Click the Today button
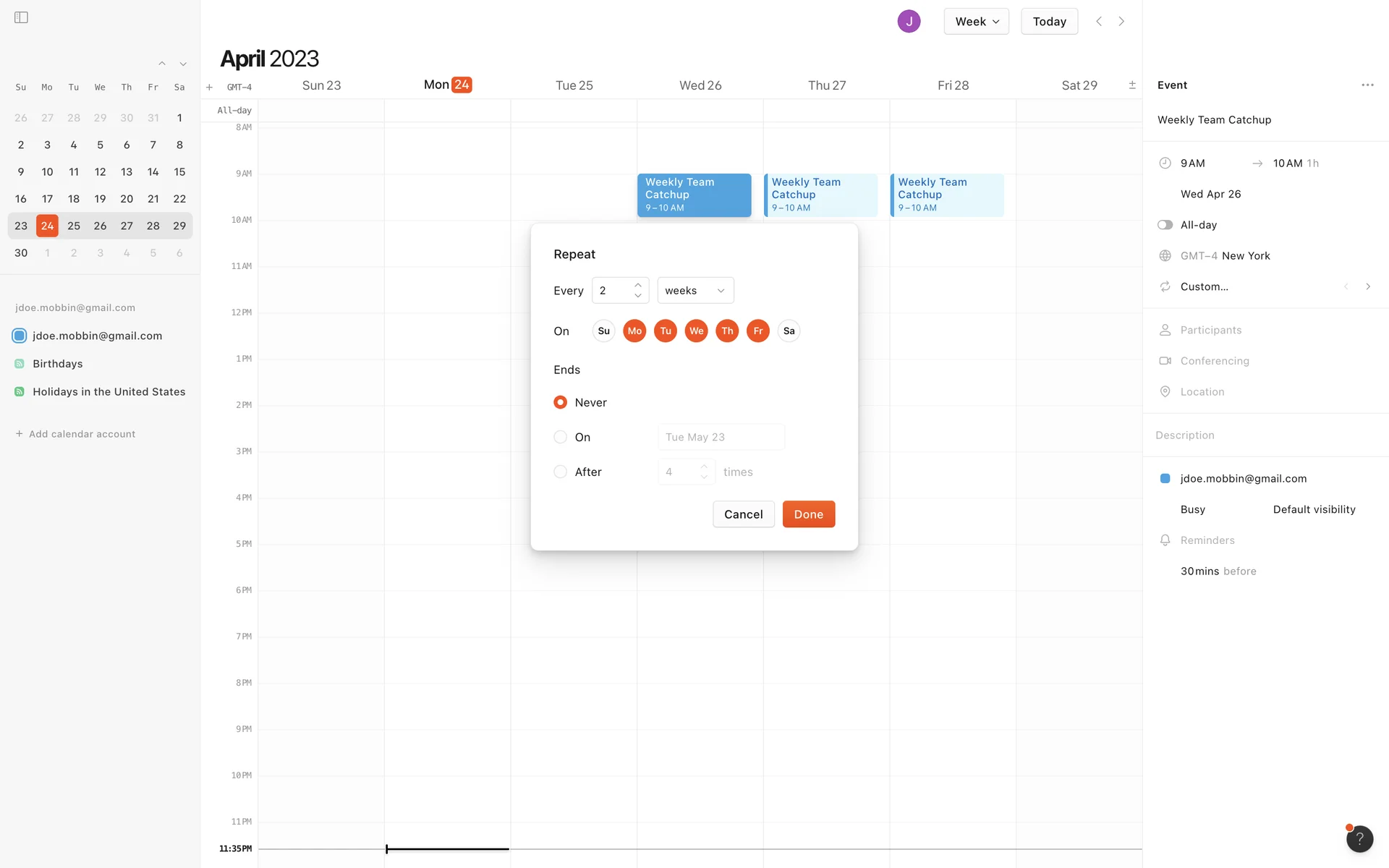The image size is (1389, 868). (1049, 22)
